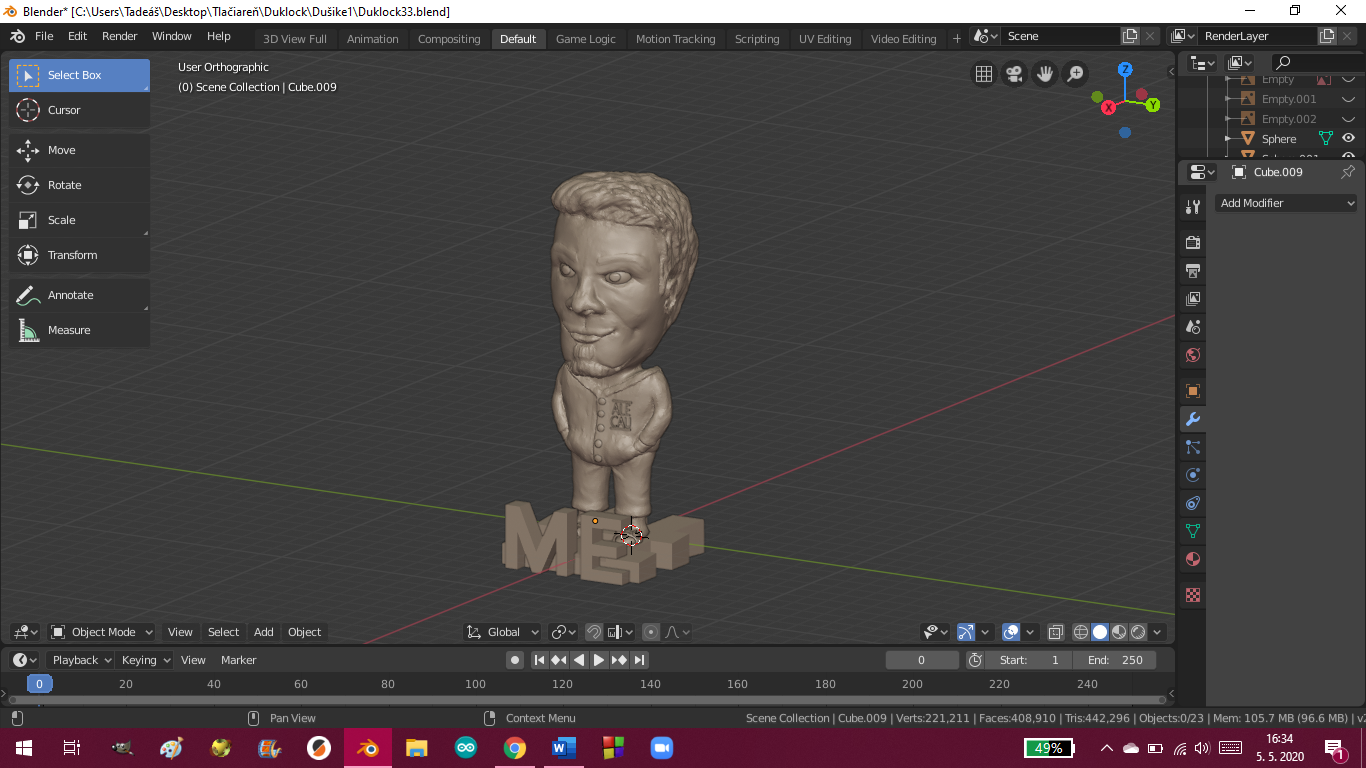This screenshot has width=1366, height=768.
Task: Open the Render menu
Action: click(120, 36)
